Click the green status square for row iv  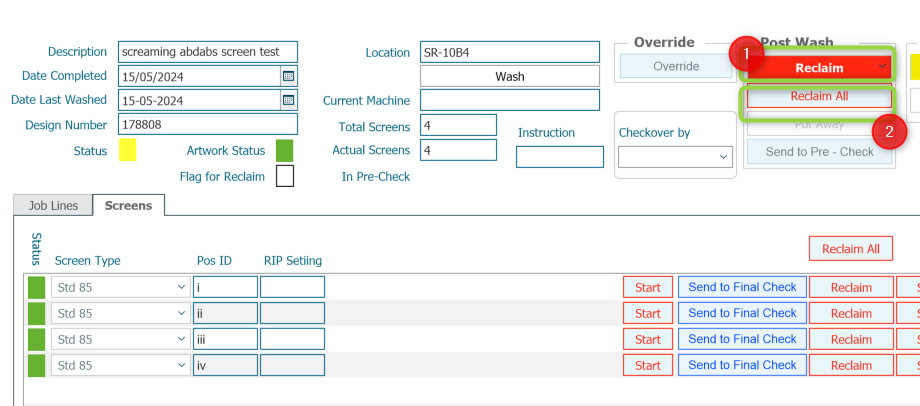click(36, 365)
